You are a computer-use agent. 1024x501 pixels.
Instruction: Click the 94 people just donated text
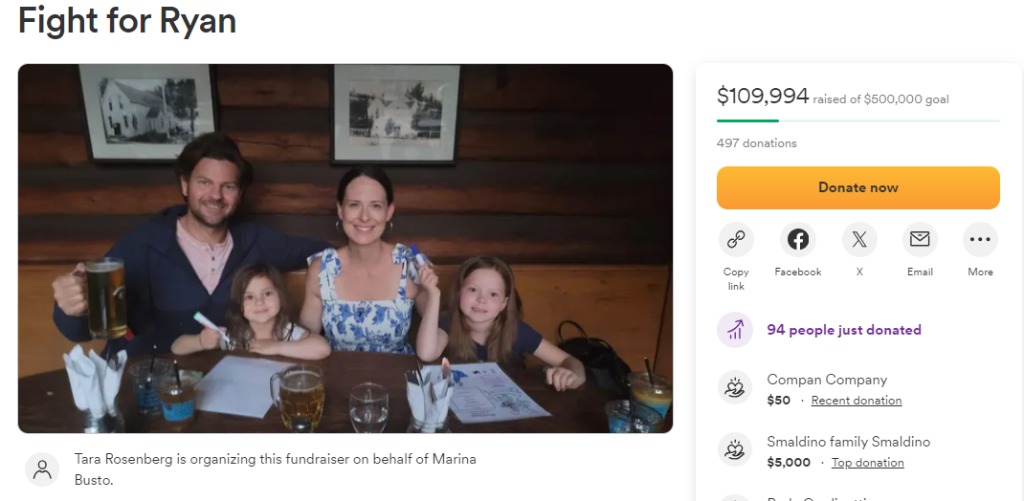[x=843, y=330]
